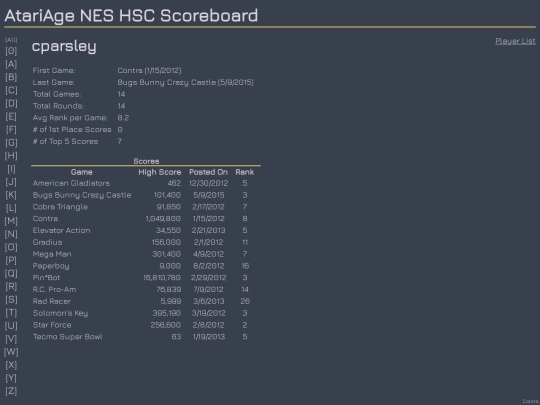This screenshot has height=405, width=540.
Task: Select Solomon's Key game row
Action: pyautogui.click(x=146, y=313)
